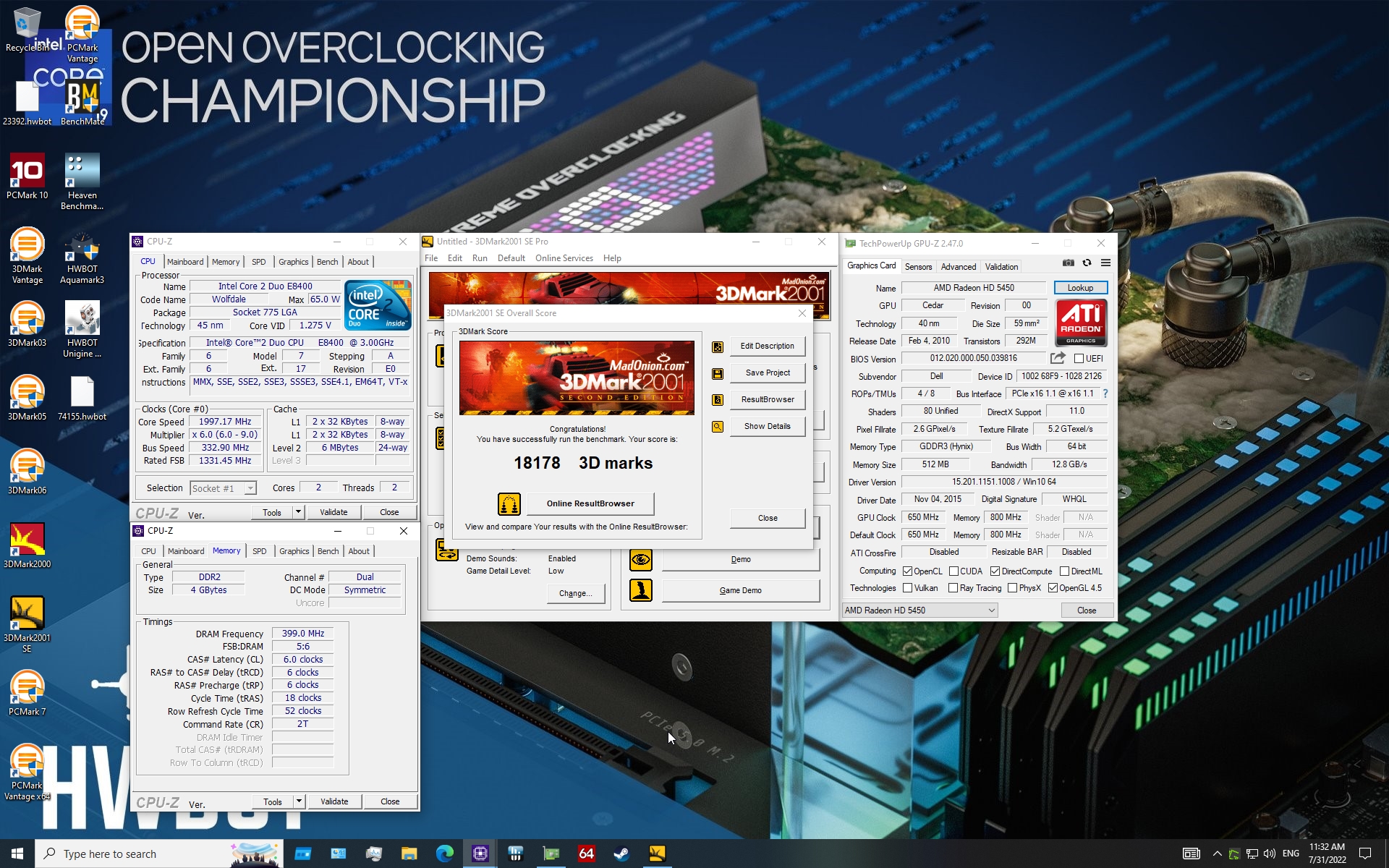Screen dimensions: 1389x868
Task: Expand Tools dropdown arrow in top CPU-Z
Action: 298,512
